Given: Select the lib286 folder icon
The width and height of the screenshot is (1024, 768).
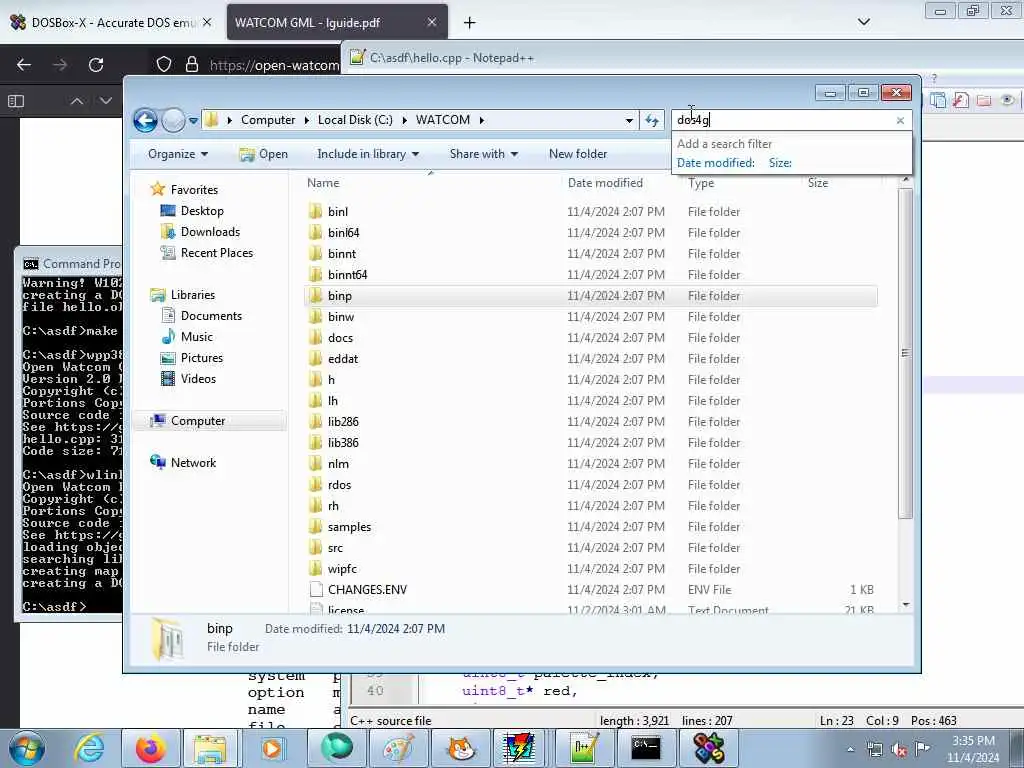Looking at the screenshot, I should (315, 421).
